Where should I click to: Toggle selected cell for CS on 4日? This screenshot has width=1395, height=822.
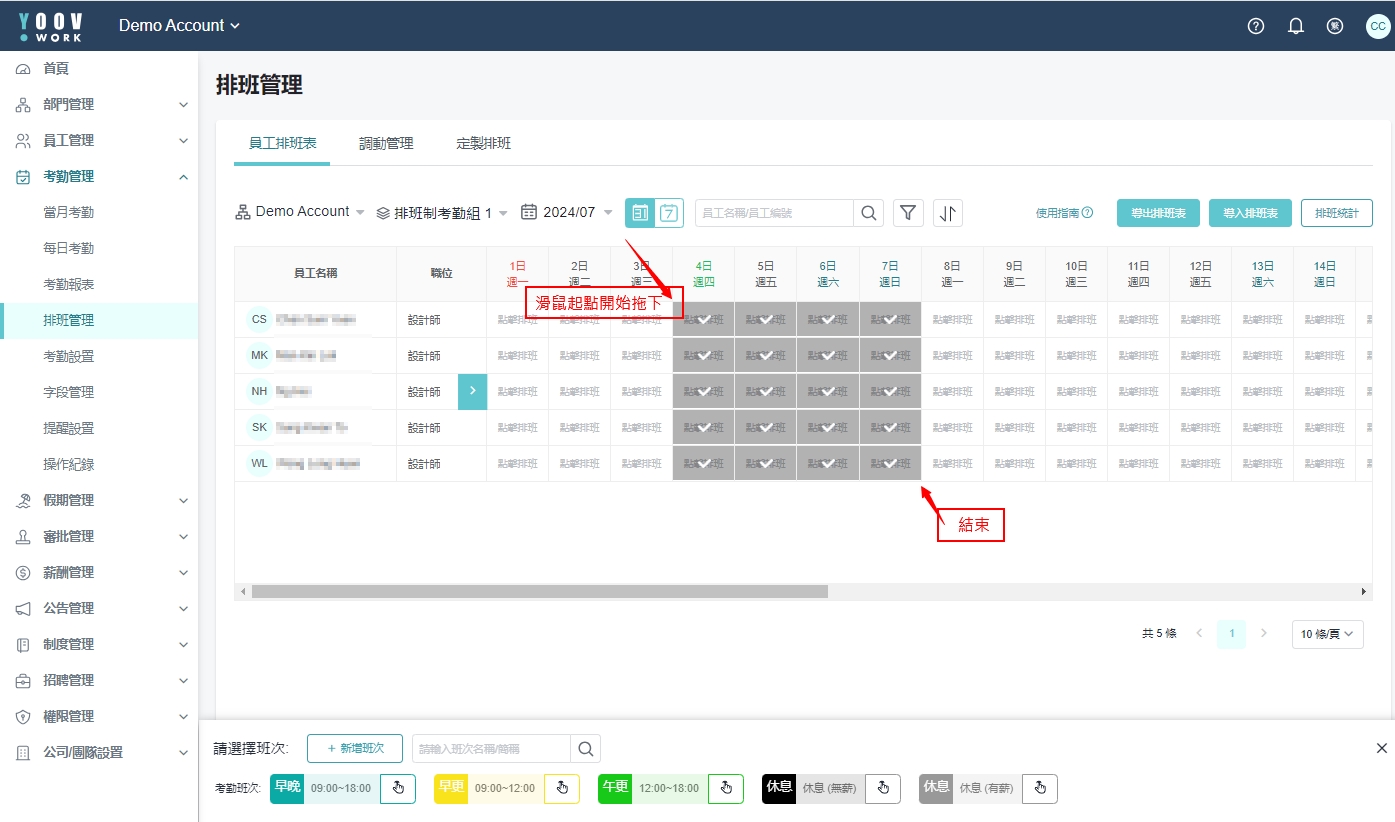[703, 320]
